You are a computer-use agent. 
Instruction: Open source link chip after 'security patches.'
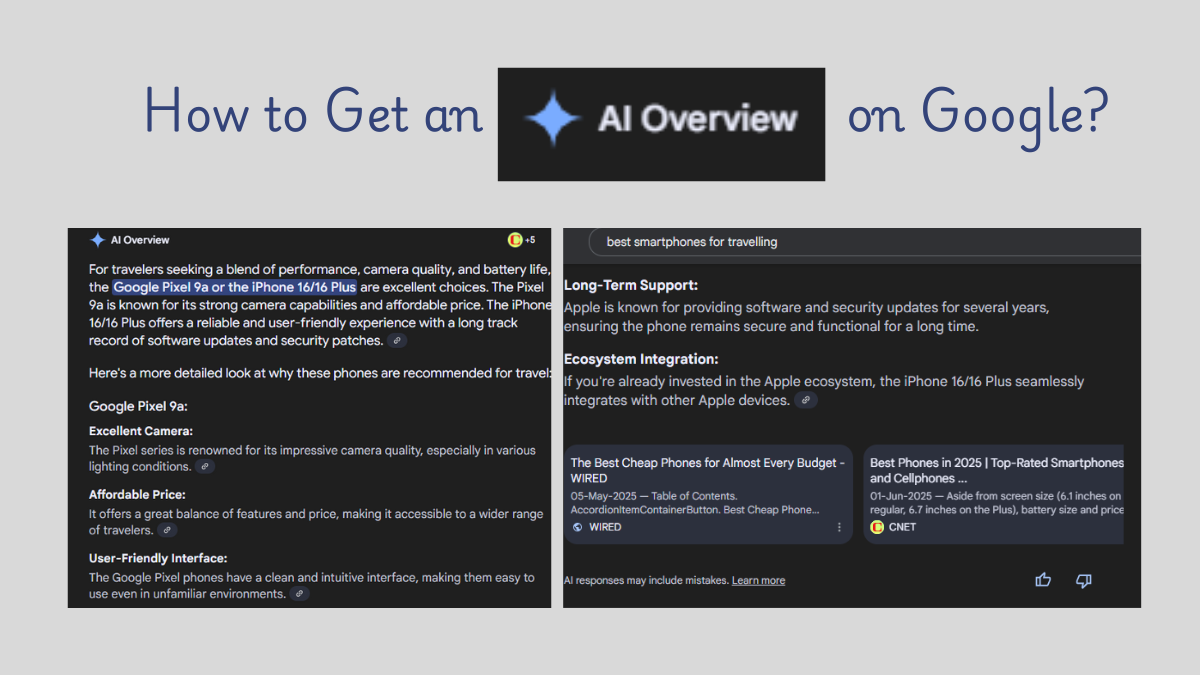tap(397, 341)
